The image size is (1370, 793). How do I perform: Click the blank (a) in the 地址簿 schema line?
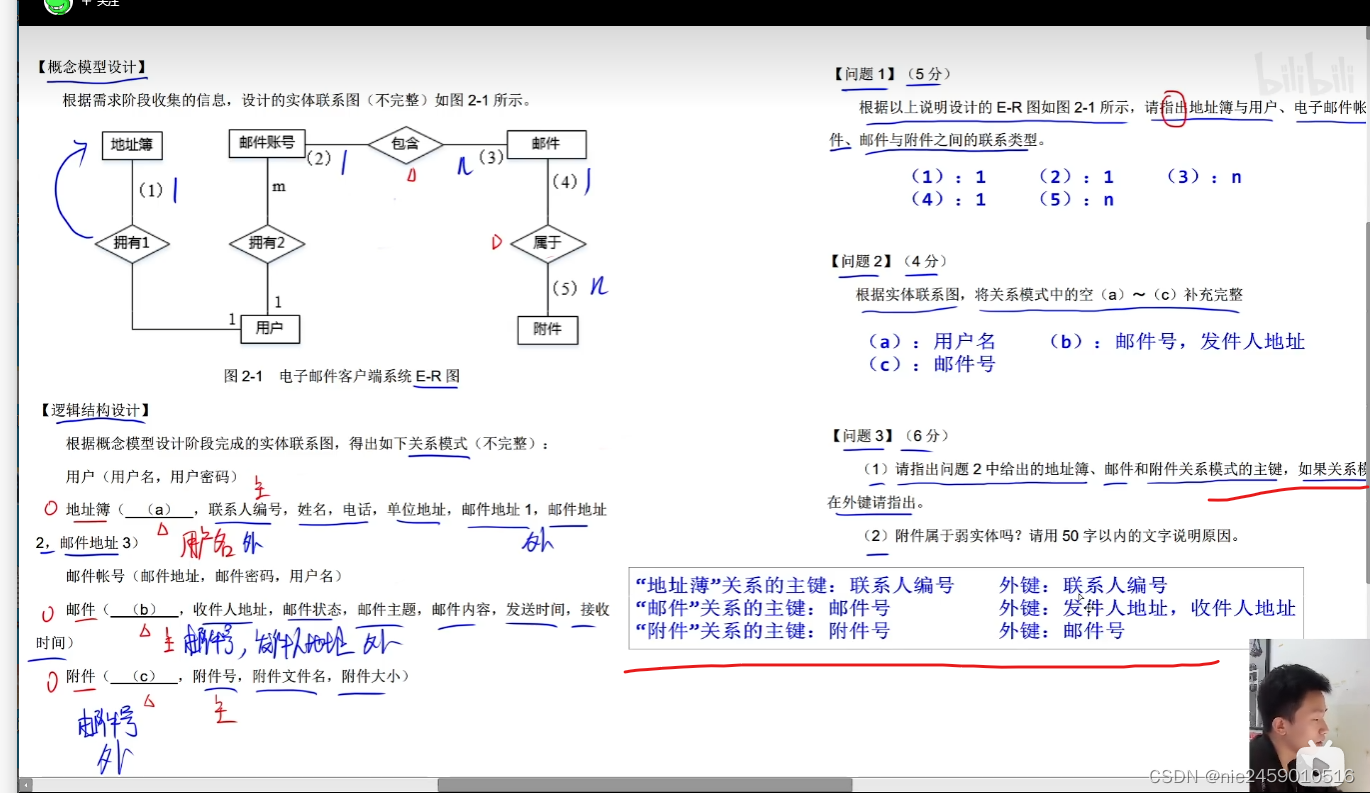pos(157,510)
